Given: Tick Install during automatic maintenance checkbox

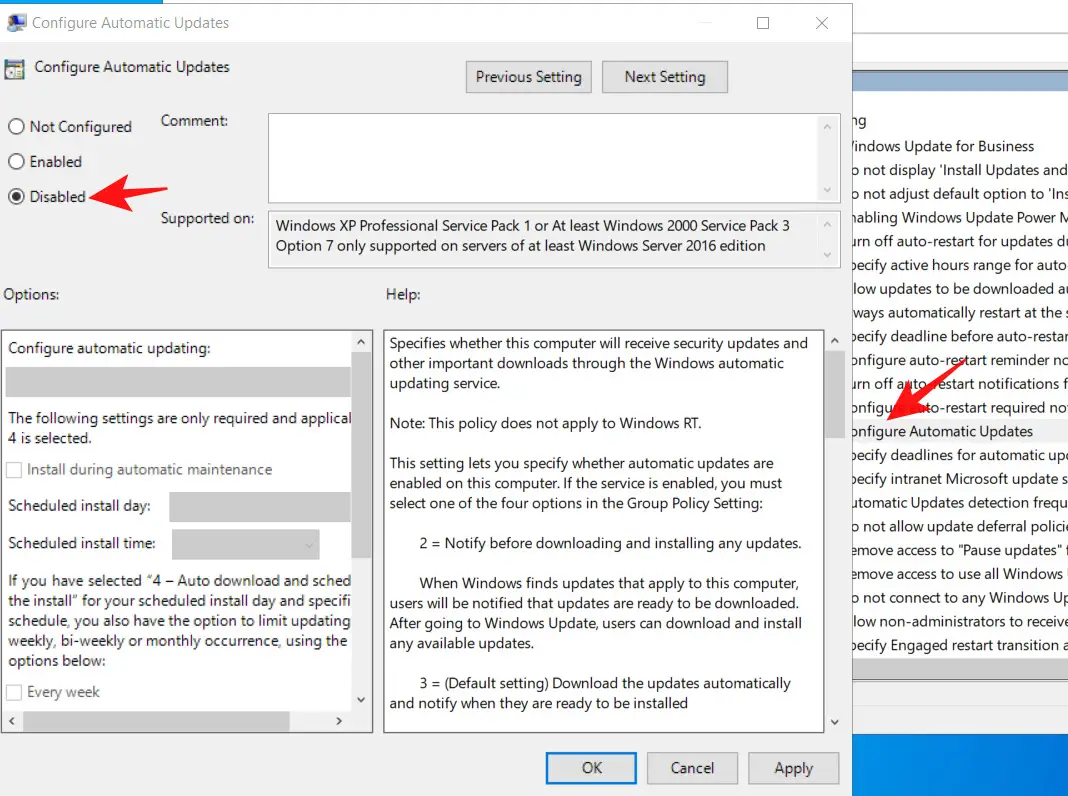Looking at the screenshot, I should [x=14, y=470].
